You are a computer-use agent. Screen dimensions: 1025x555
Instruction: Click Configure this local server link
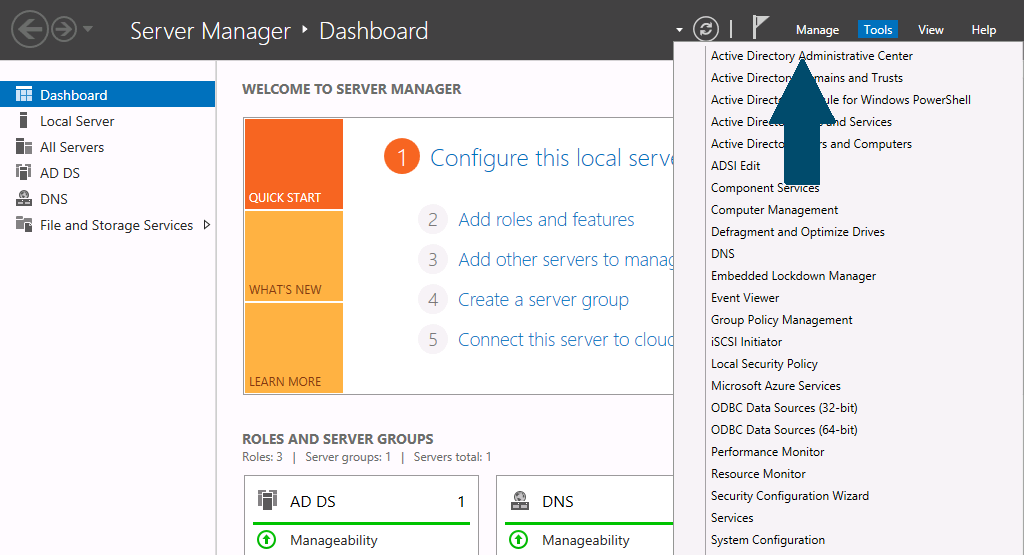(551, 158)
